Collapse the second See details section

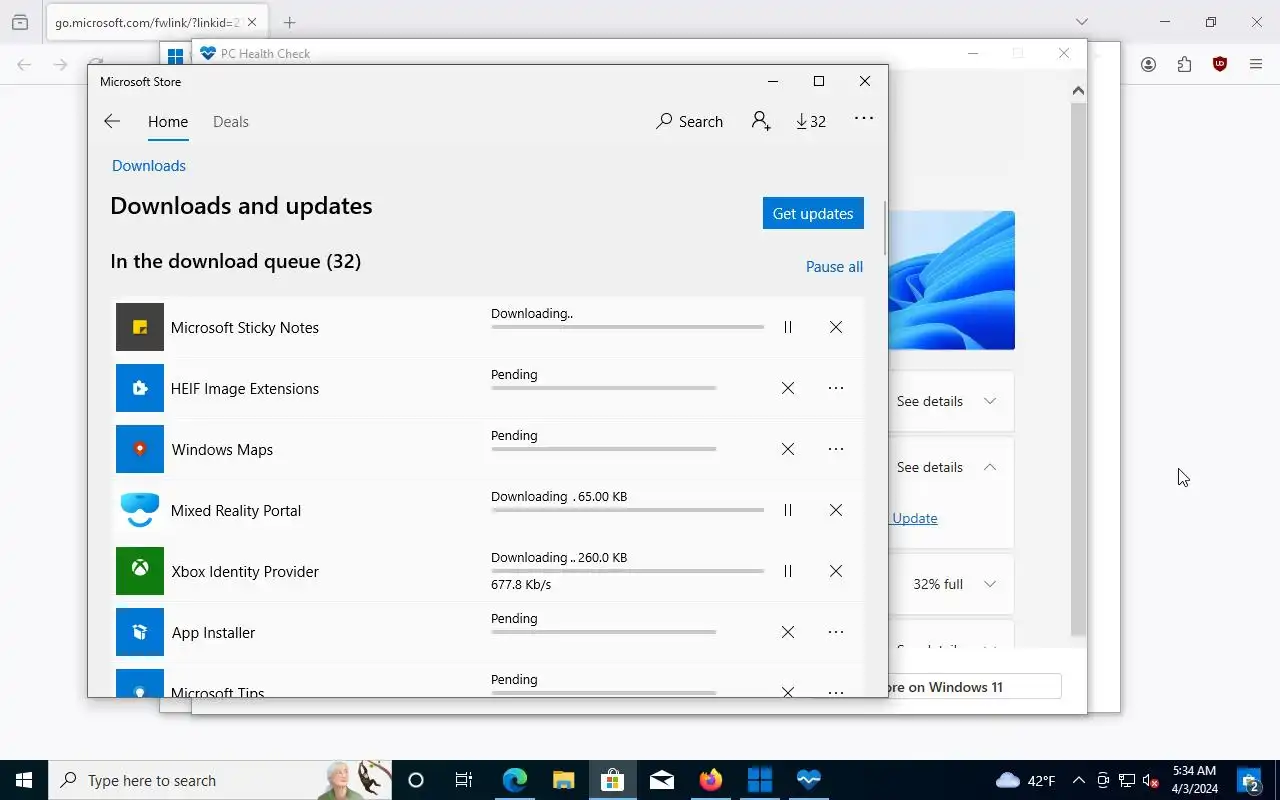990,467
